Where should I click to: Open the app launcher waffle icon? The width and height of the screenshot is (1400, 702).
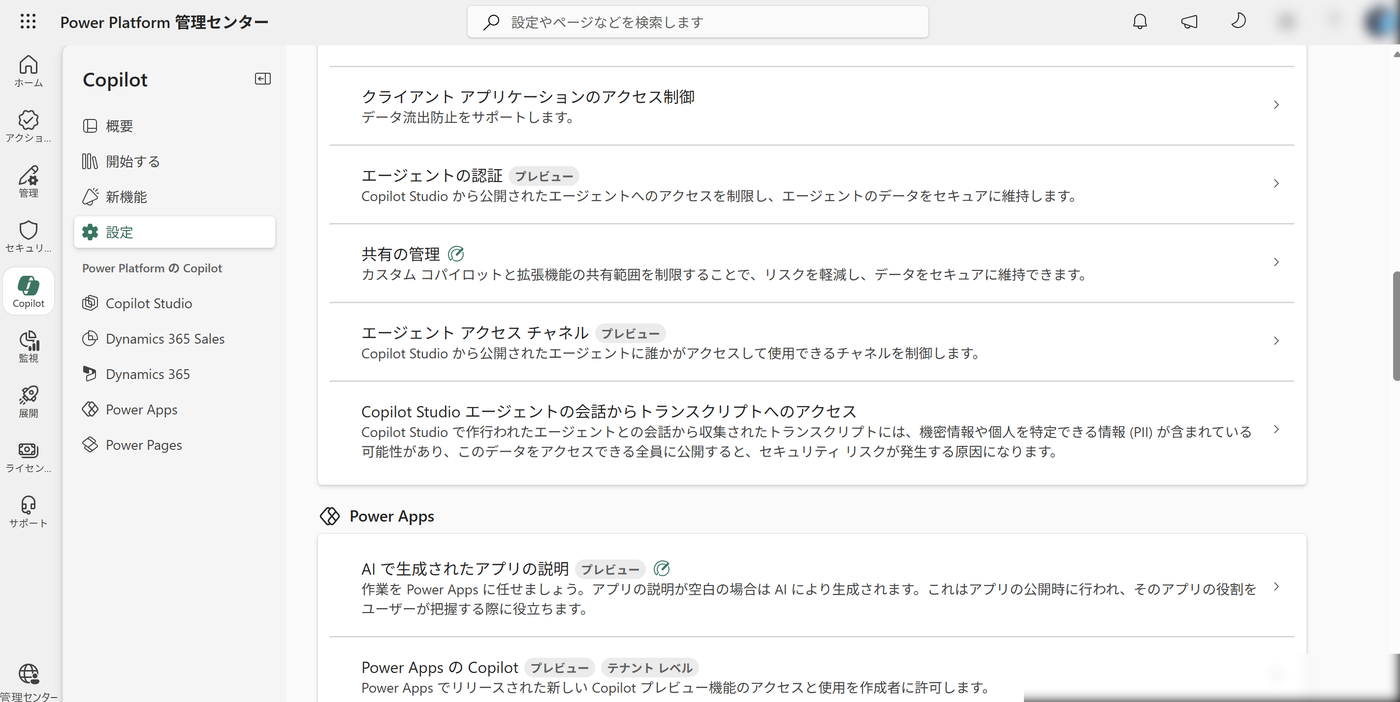pos(28,22)
